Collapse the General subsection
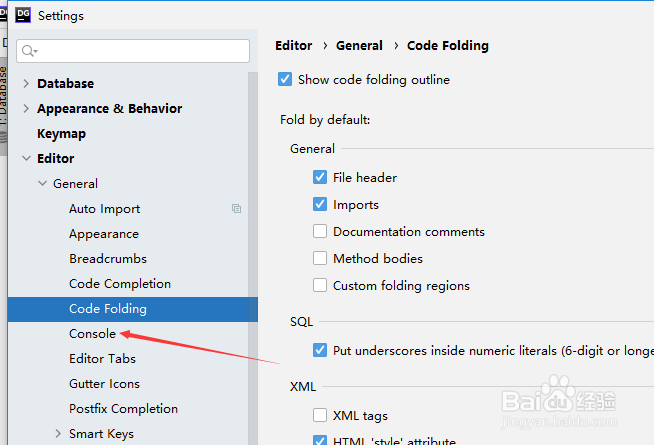 pos(42,184)
